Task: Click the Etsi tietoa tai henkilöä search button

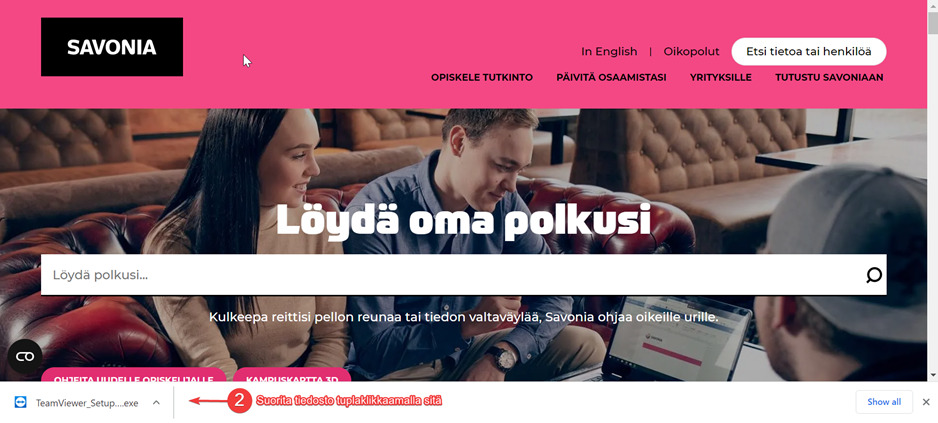Action: [809, 51]
